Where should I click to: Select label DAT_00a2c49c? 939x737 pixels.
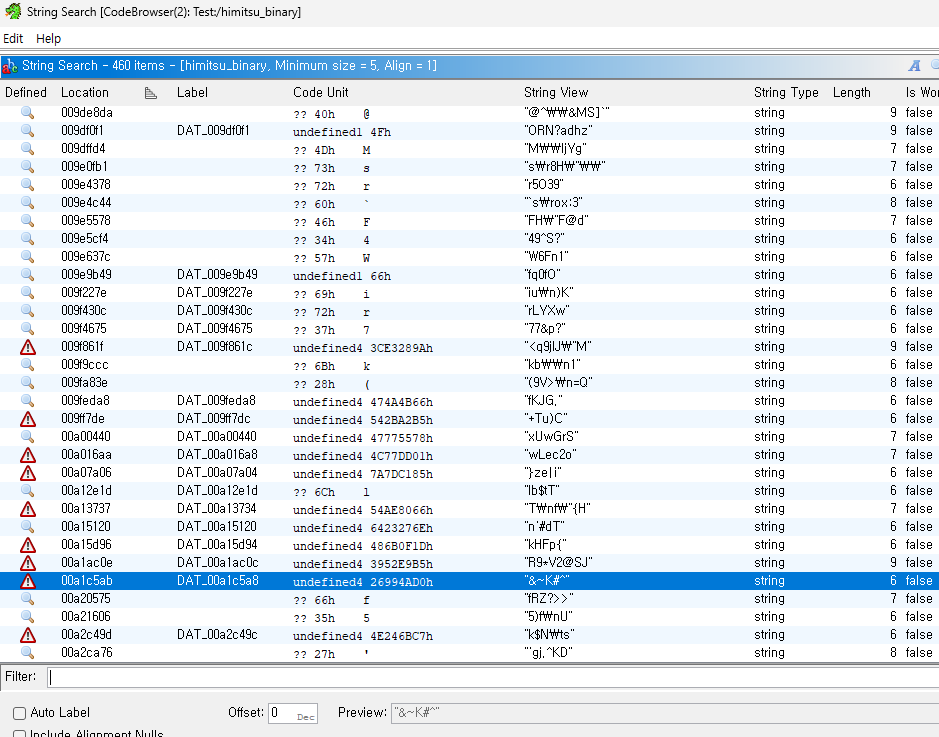pos(217,635)
